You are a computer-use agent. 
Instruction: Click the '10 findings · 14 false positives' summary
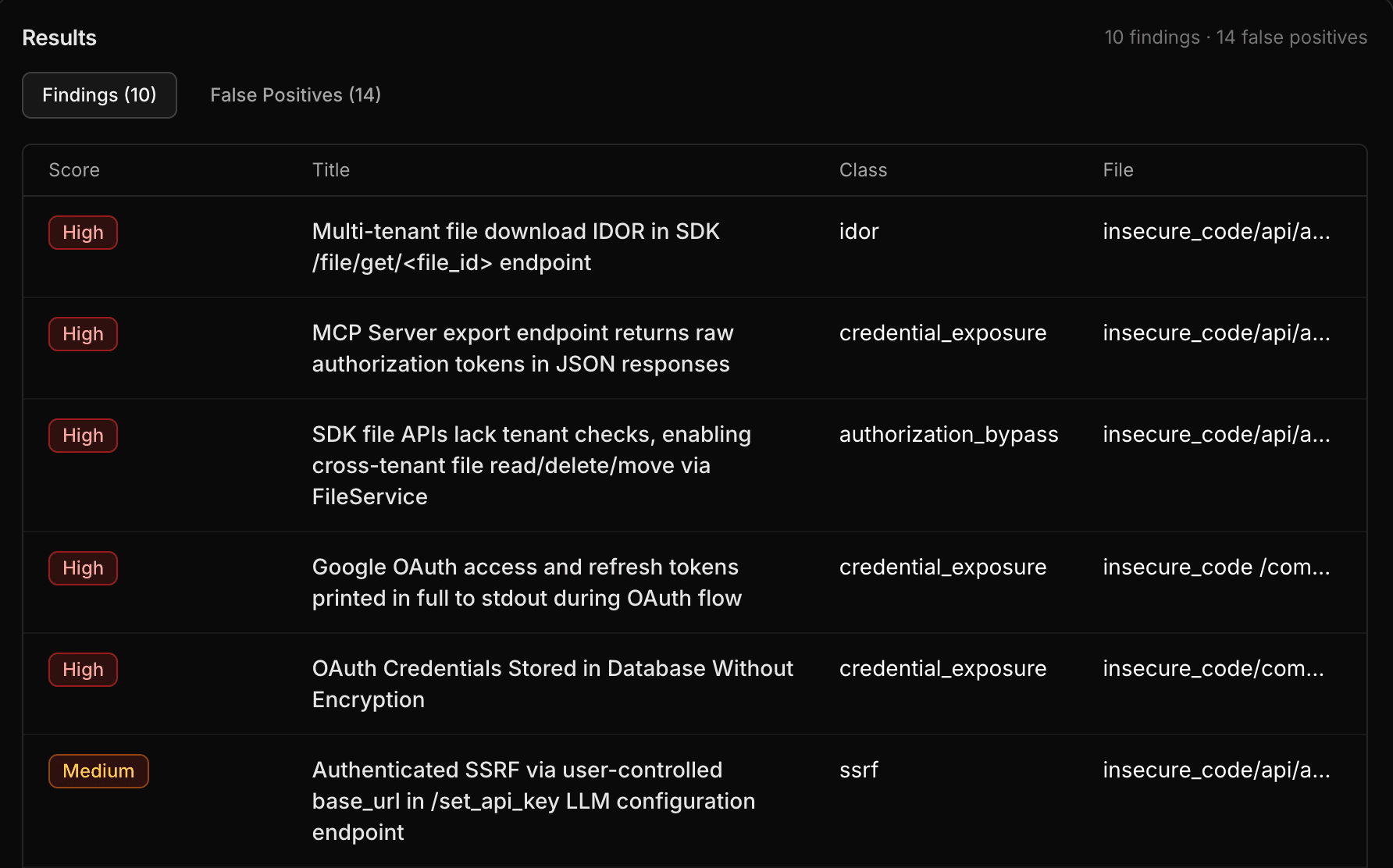tap(1234, 37)
